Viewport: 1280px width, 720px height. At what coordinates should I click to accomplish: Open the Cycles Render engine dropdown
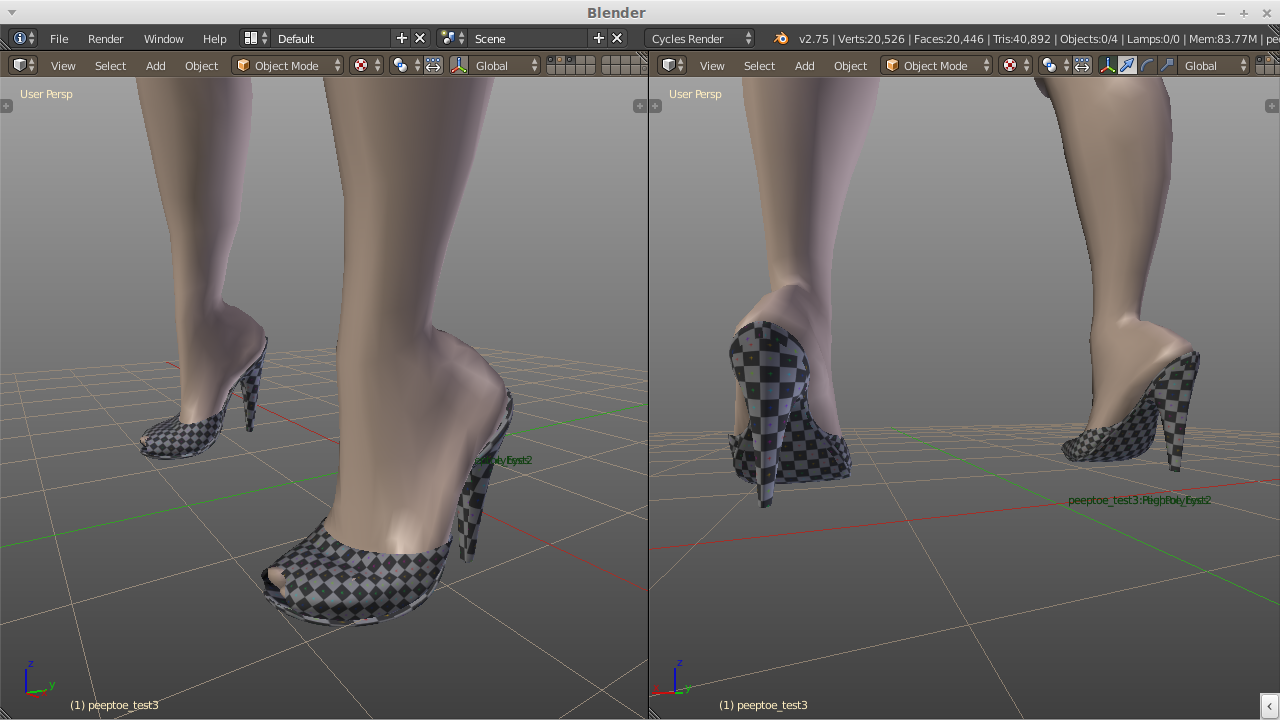701,38
